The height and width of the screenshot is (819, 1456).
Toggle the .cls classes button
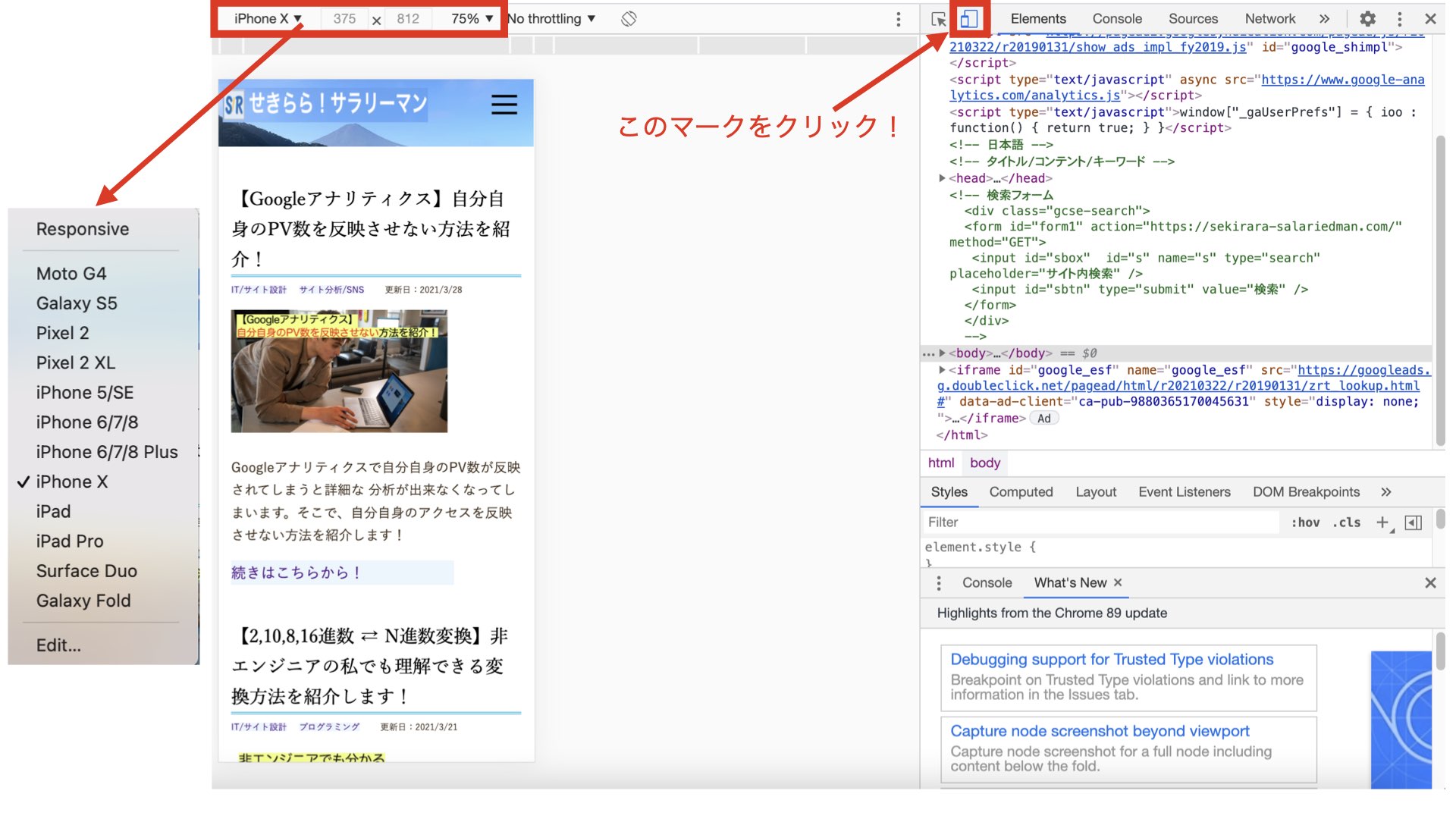(1347, 522)
